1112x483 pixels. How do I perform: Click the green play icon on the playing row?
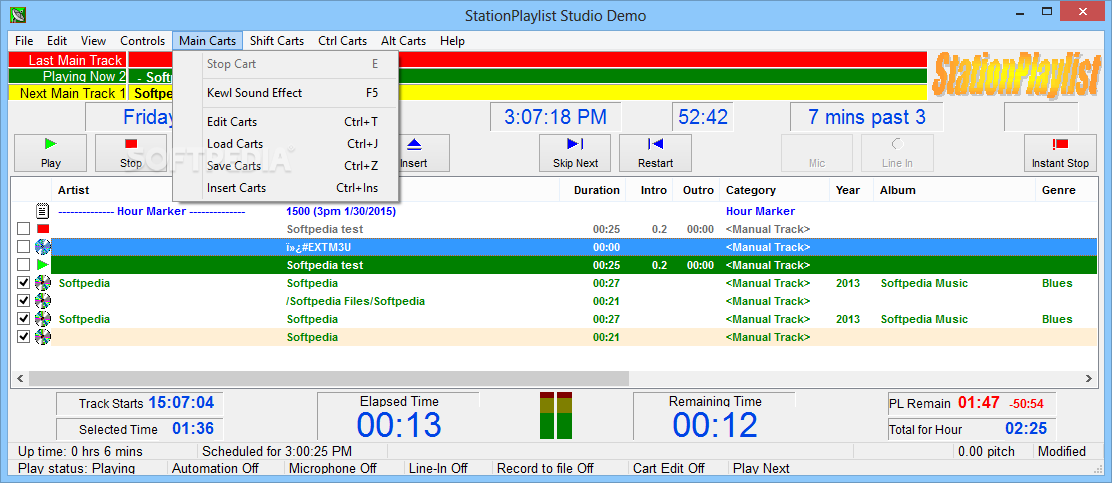coord(43,265)
